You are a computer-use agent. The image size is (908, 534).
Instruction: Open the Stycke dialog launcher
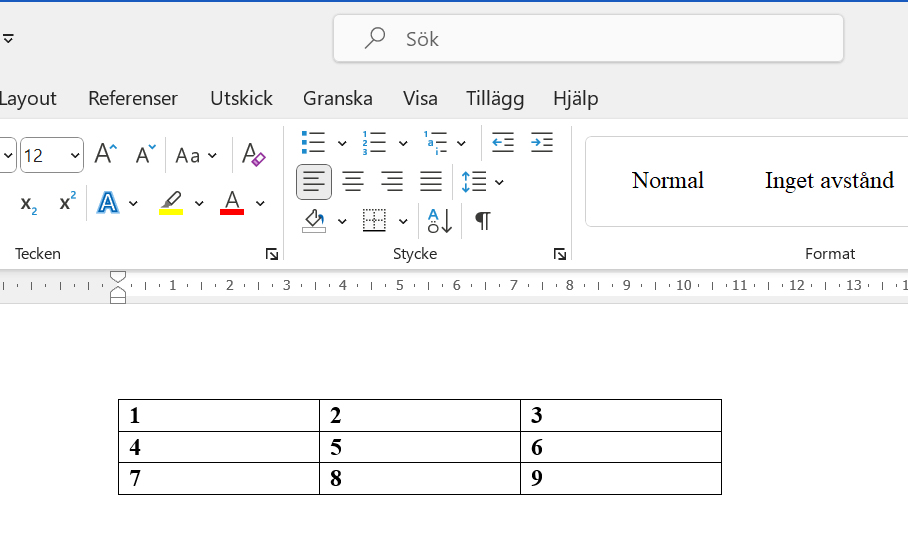click(x=559, y=254)
